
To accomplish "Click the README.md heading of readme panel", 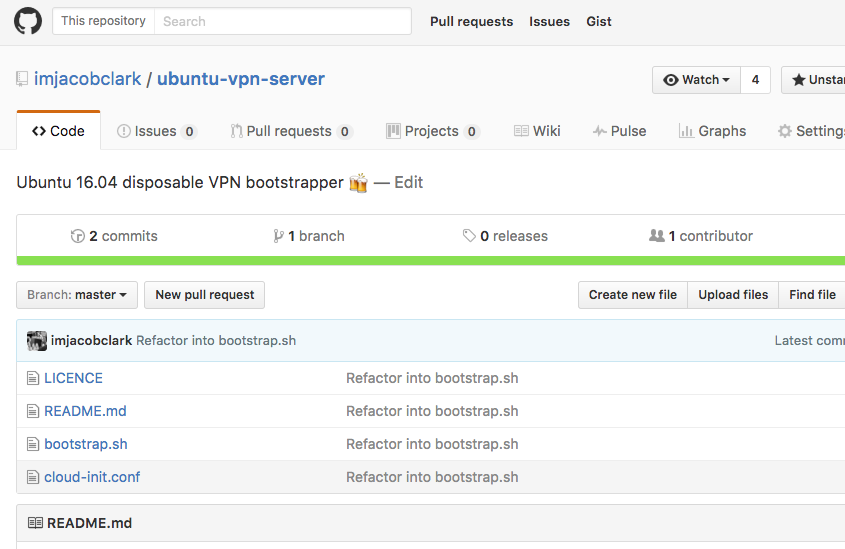I will point(89,523).
